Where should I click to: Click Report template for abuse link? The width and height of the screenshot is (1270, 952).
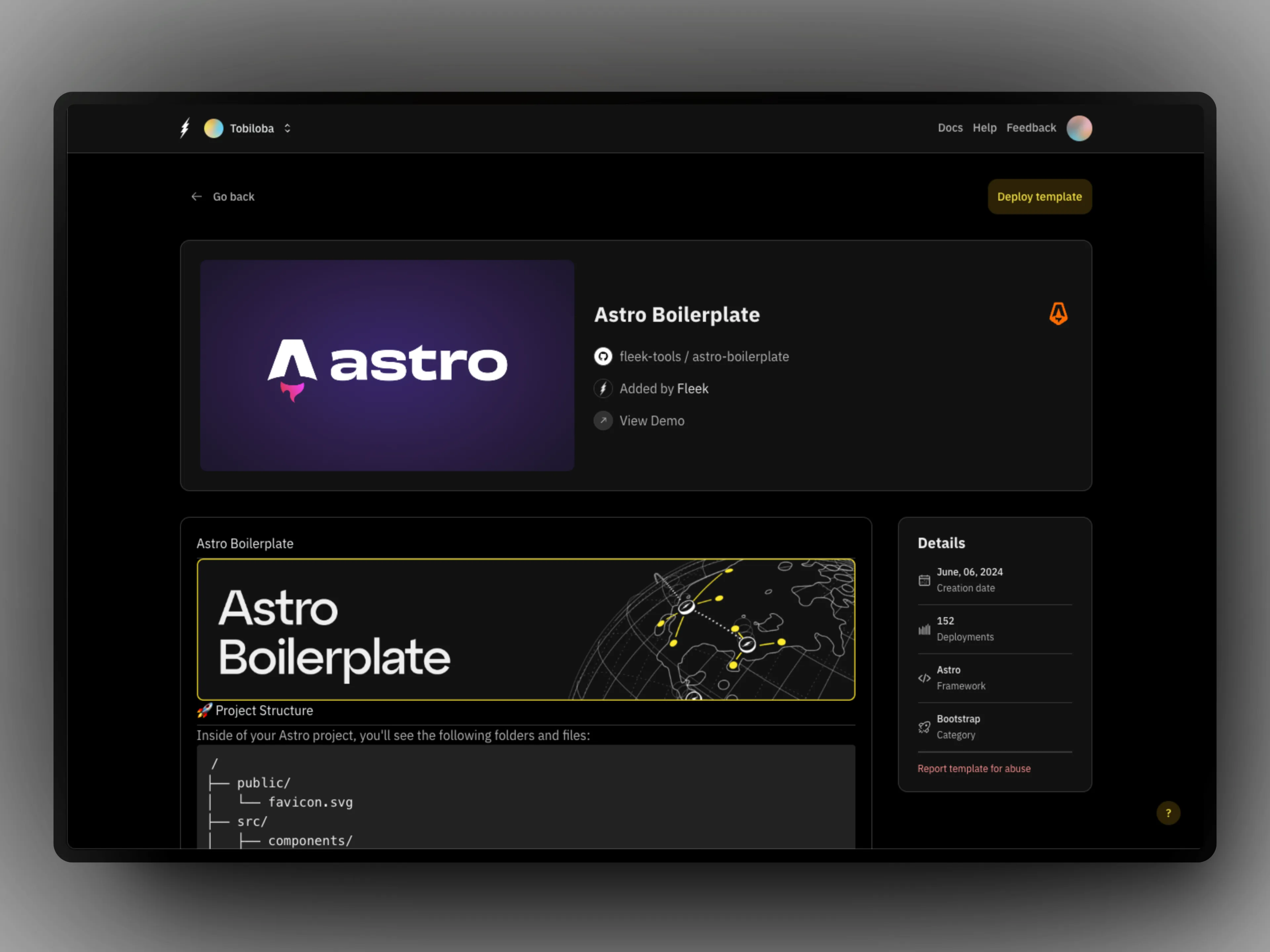974,768
